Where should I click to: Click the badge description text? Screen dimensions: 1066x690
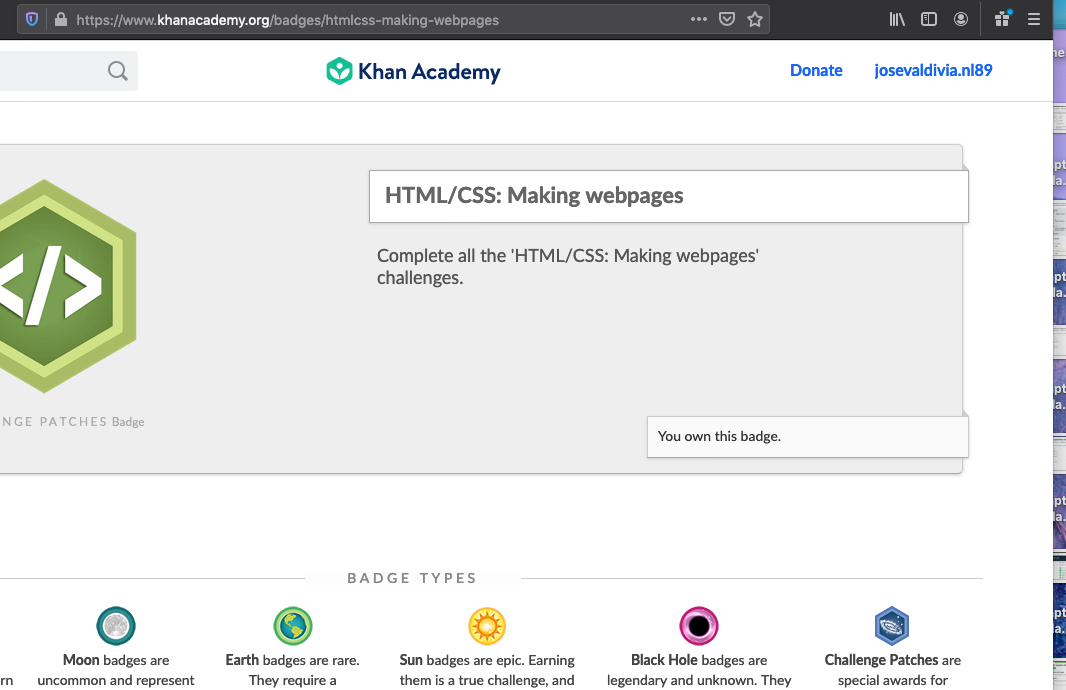click(568, 266)
